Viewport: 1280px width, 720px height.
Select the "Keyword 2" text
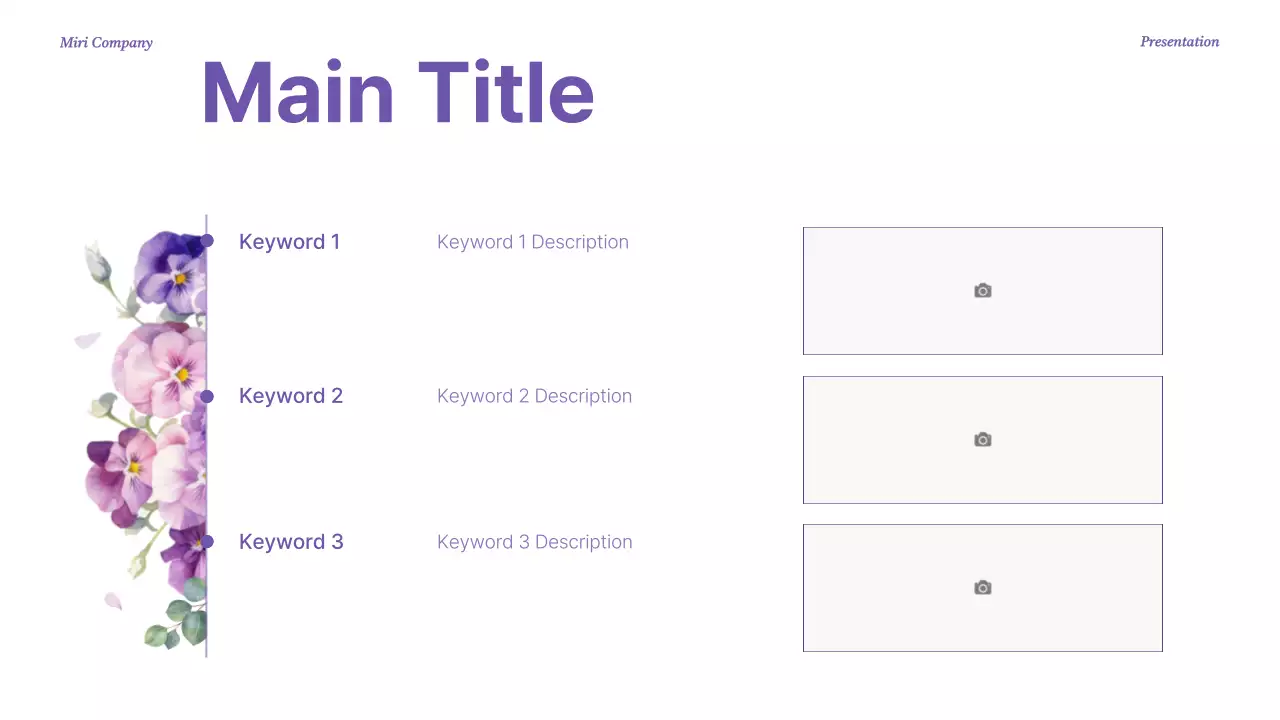(x=291, y=396)
